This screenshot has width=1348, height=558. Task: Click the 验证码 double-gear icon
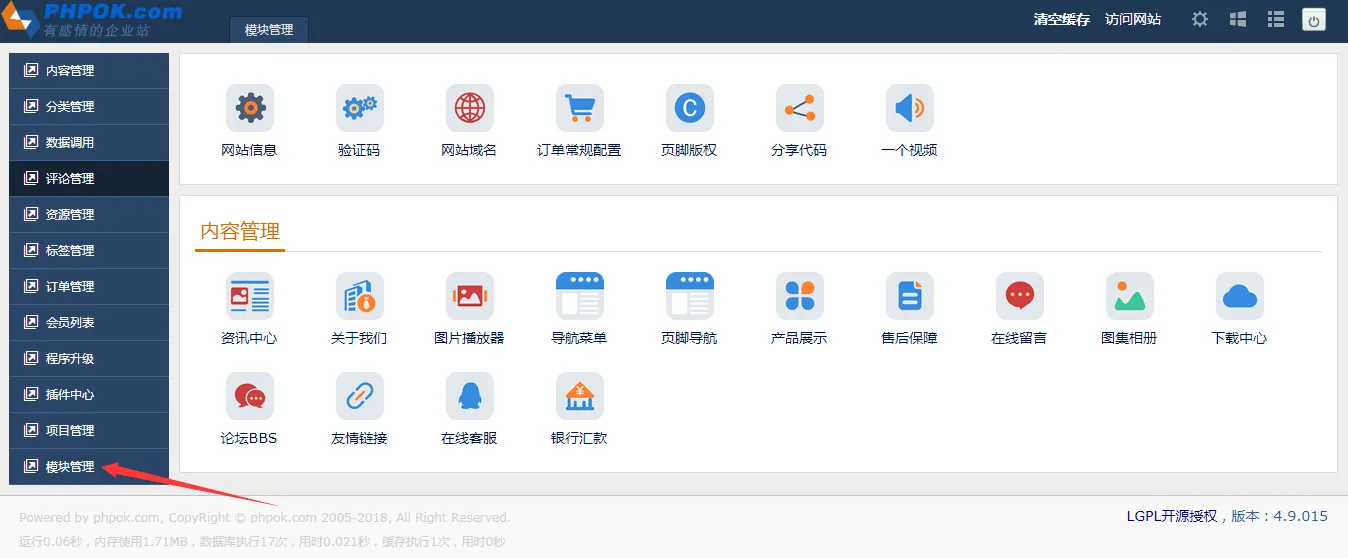pos(359,108)
